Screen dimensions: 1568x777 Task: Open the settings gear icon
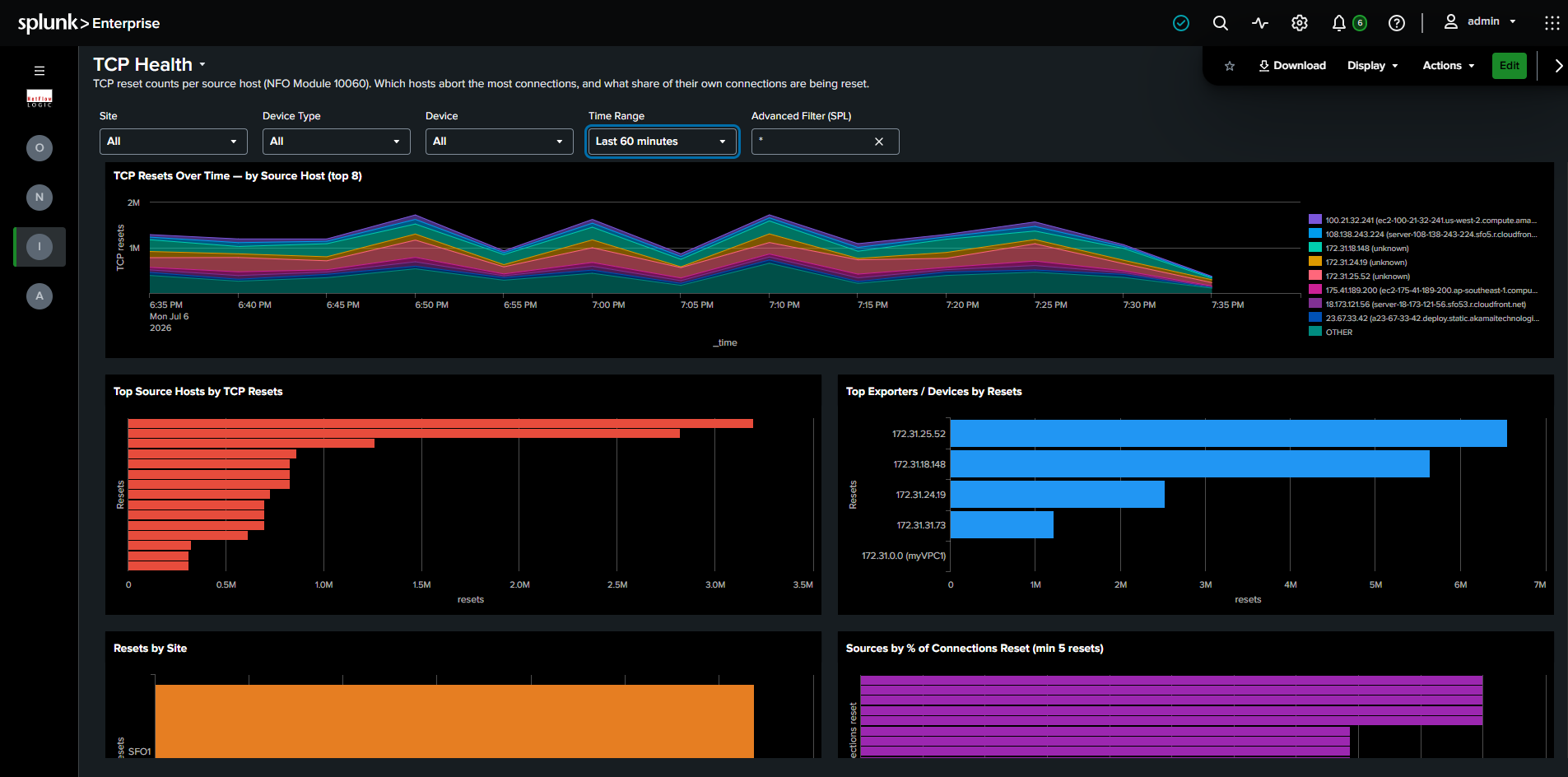pyautogui.click(x=1300, y=23)
